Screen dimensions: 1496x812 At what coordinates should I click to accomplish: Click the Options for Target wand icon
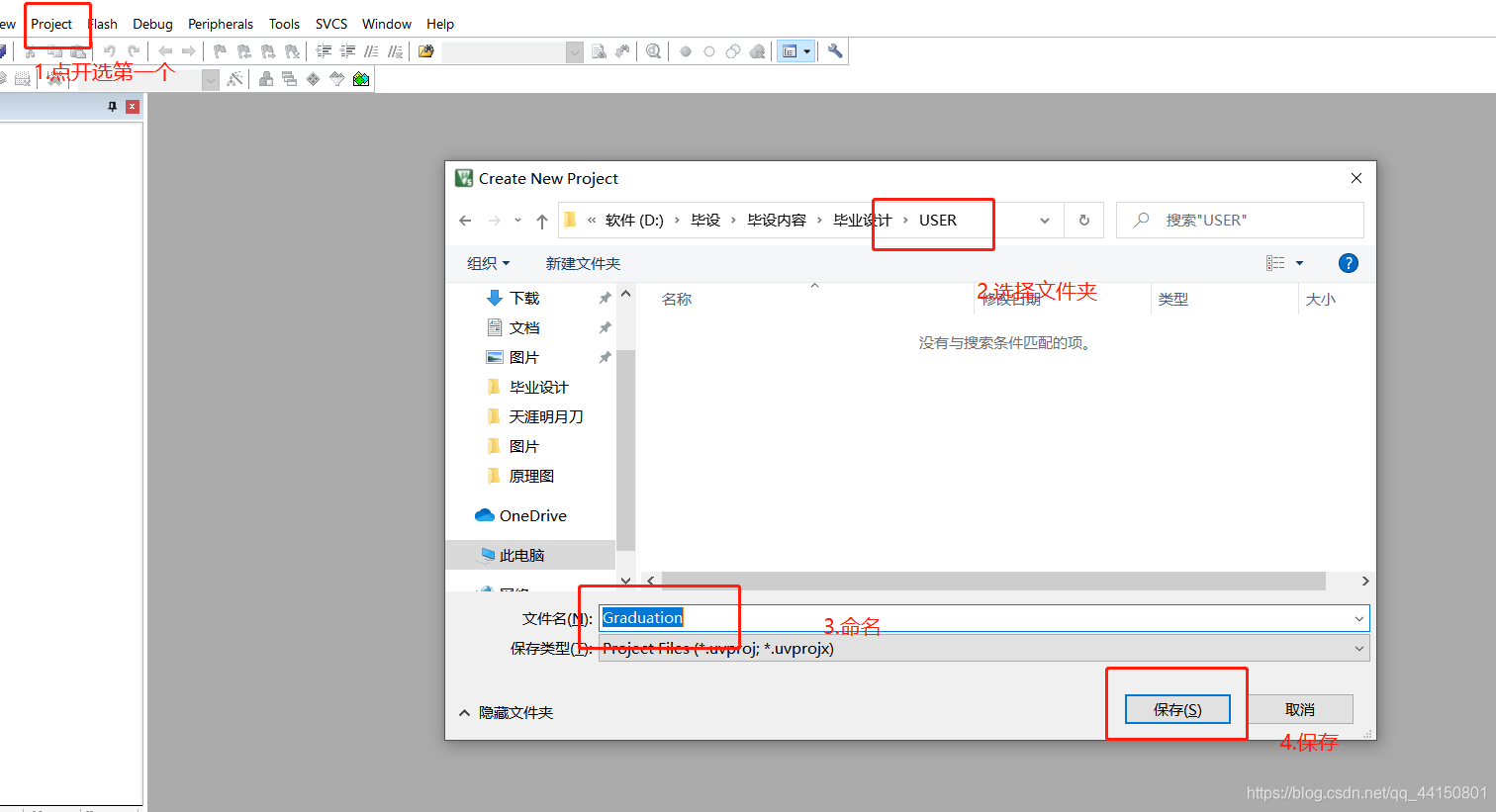click(234, 79)
